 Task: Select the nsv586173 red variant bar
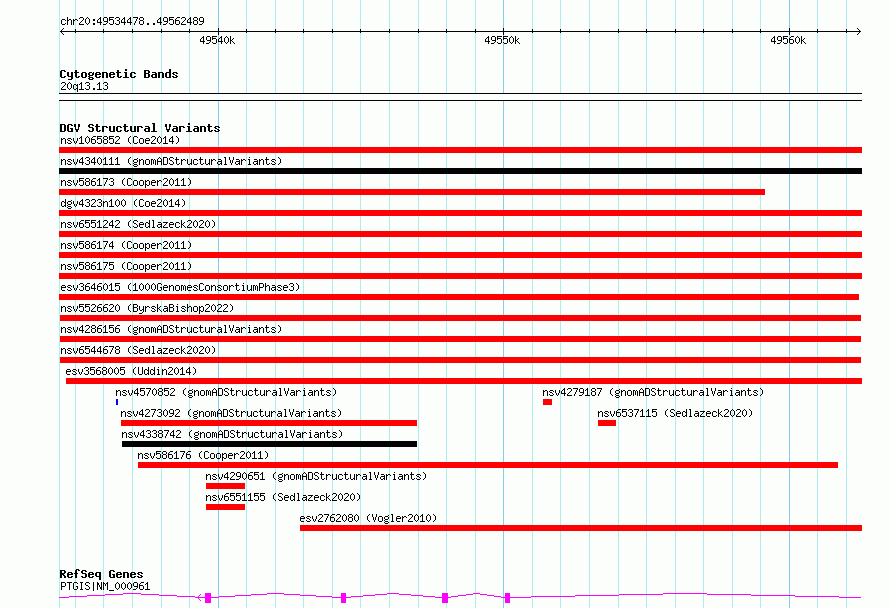click(x=412, y=192)
